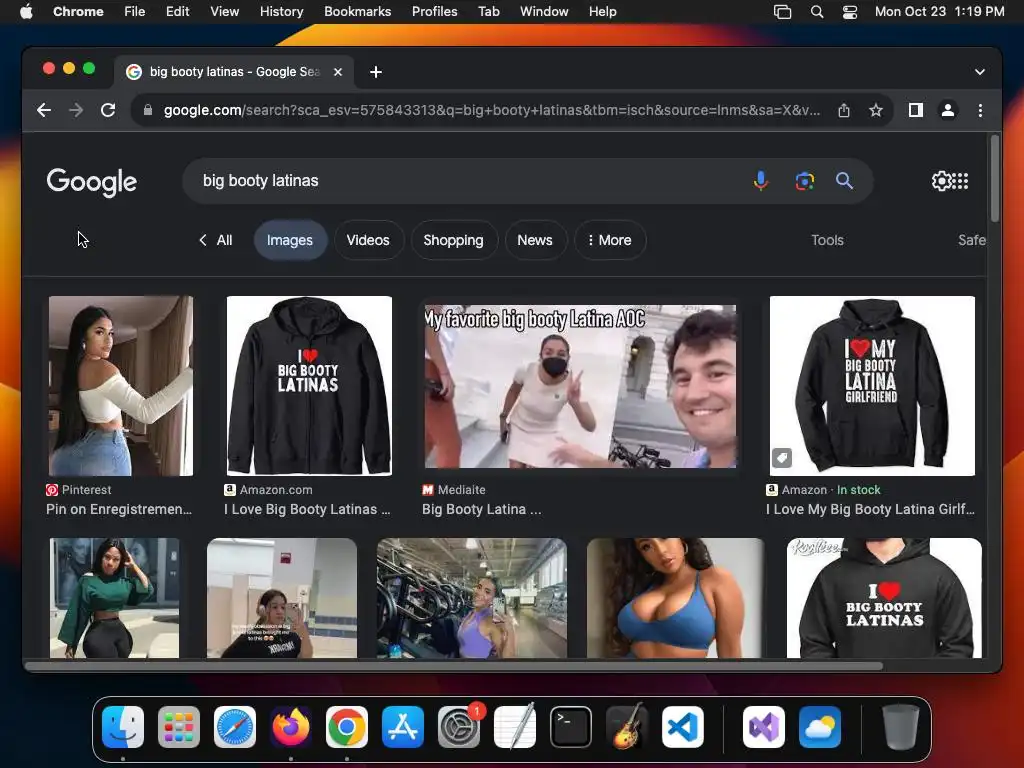Launch Firefox from the Dock
This screenshot has width=1024, height=768.
291,727
